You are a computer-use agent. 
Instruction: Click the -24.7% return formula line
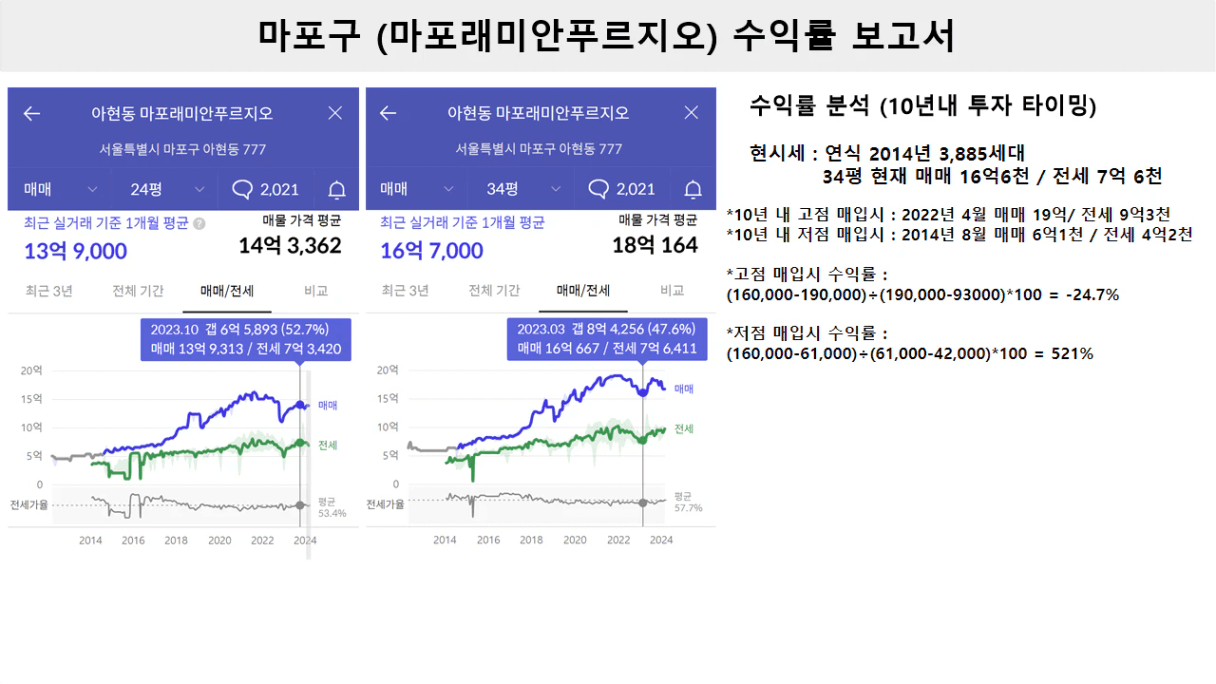pos(922,295)
